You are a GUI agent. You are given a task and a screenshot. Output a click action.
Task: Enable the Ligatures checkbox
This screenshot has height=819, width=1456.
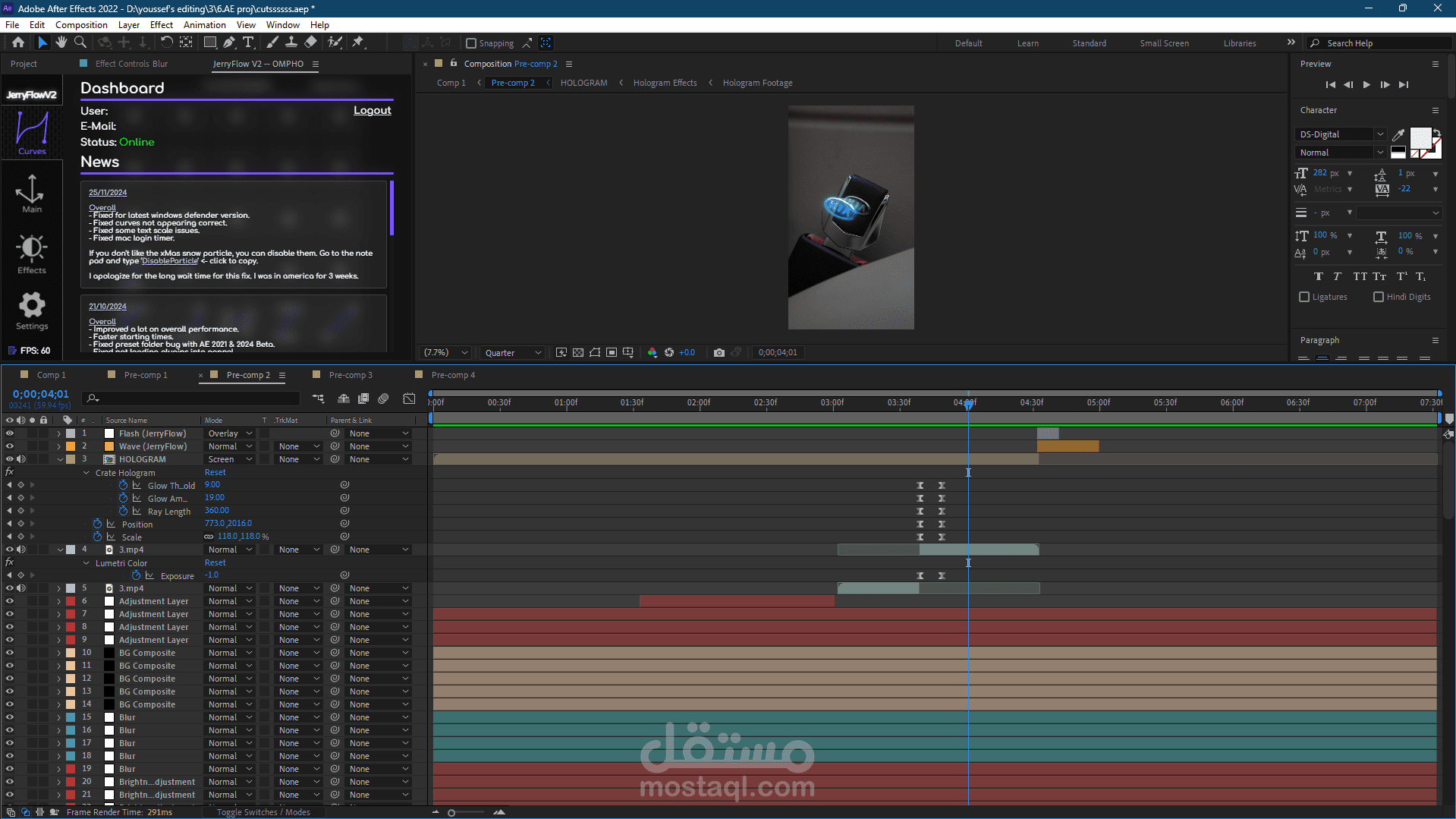coord(1304,297)
